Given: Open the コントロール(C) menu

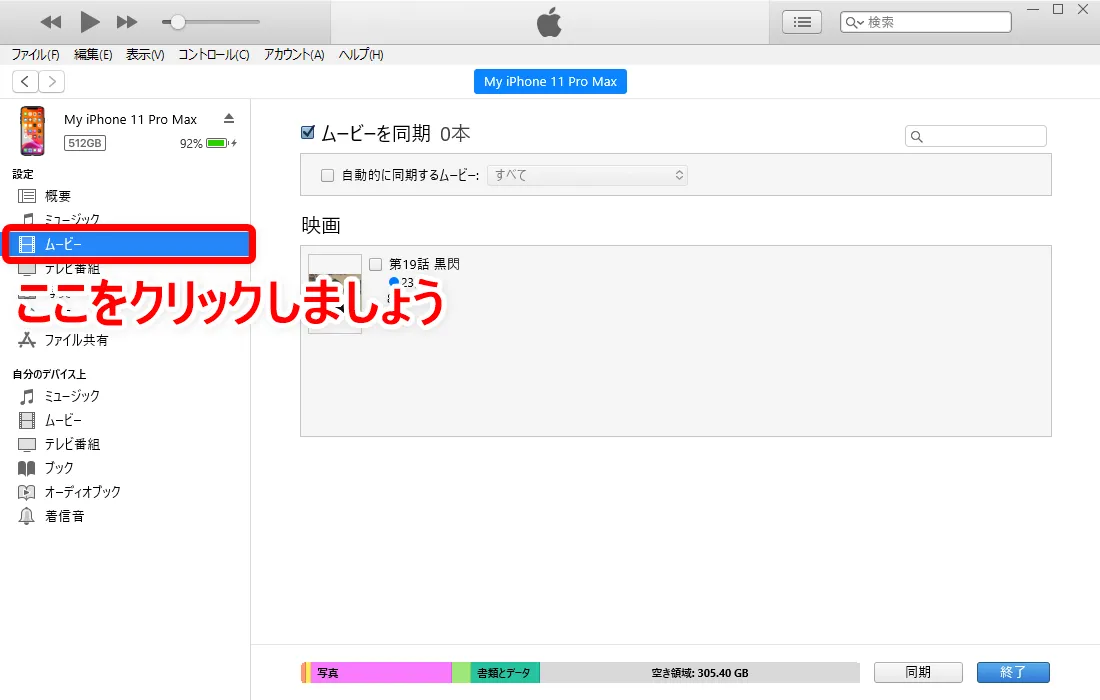Looking at the screenshot, I should (x=214, y=55).
